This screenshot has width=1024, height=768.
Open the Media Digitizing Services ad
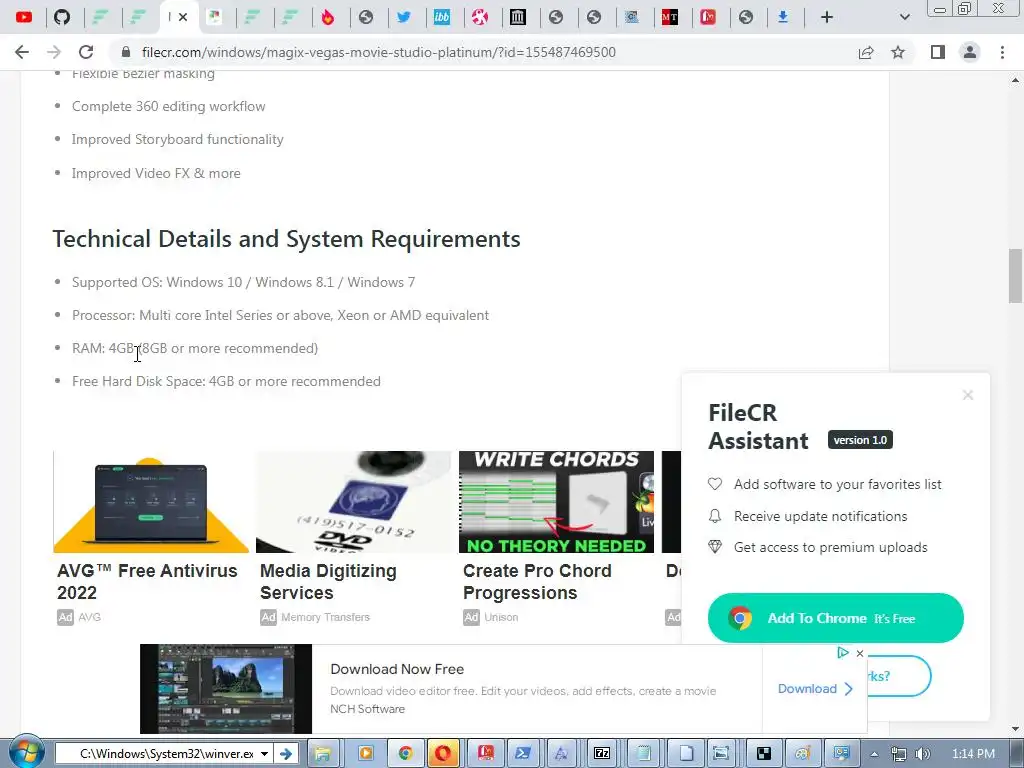pos(328,581)
